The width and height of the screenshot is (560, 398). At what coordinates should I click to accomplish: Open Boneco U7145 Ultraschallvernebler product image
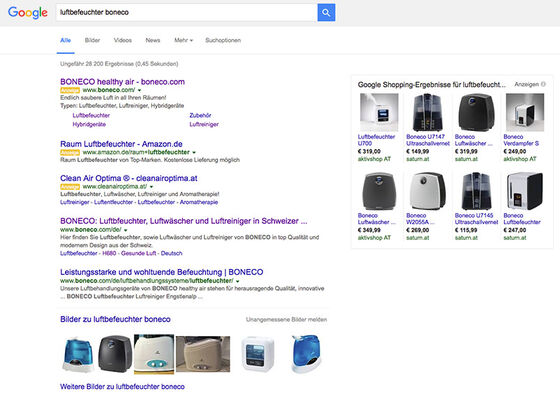[476, 191]
